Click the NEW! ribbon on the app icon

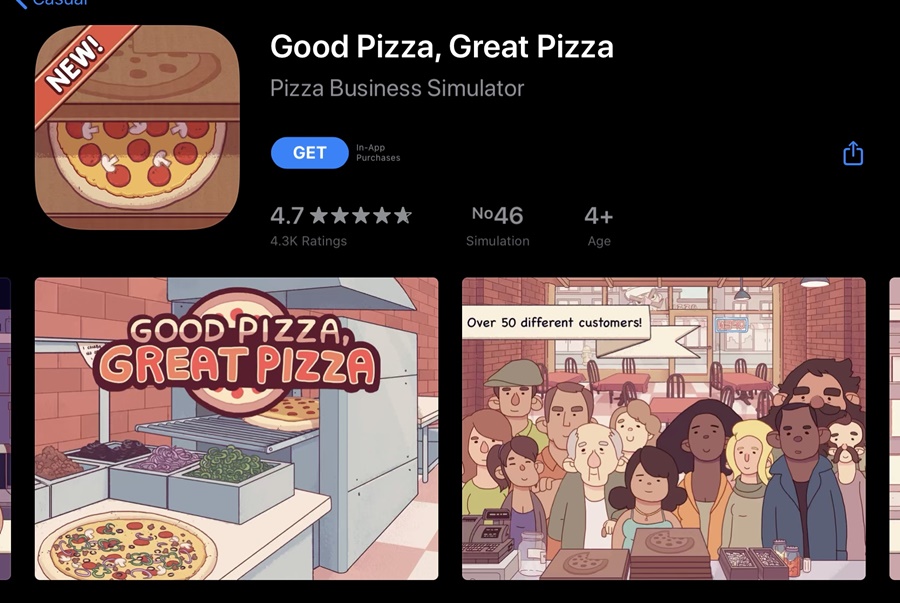tap(75, 64)
